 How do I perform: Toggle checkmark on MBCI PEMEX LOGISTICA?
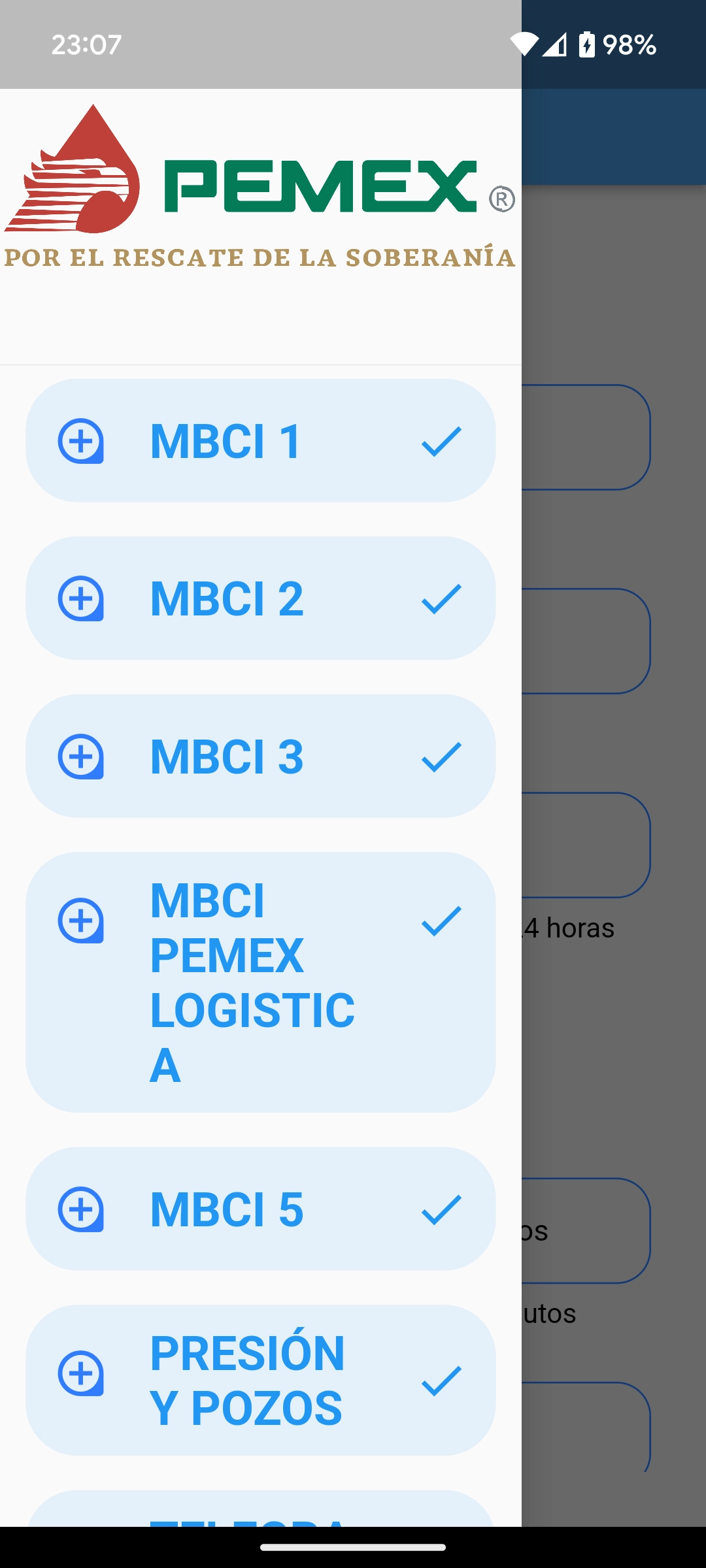click(442, 921)
